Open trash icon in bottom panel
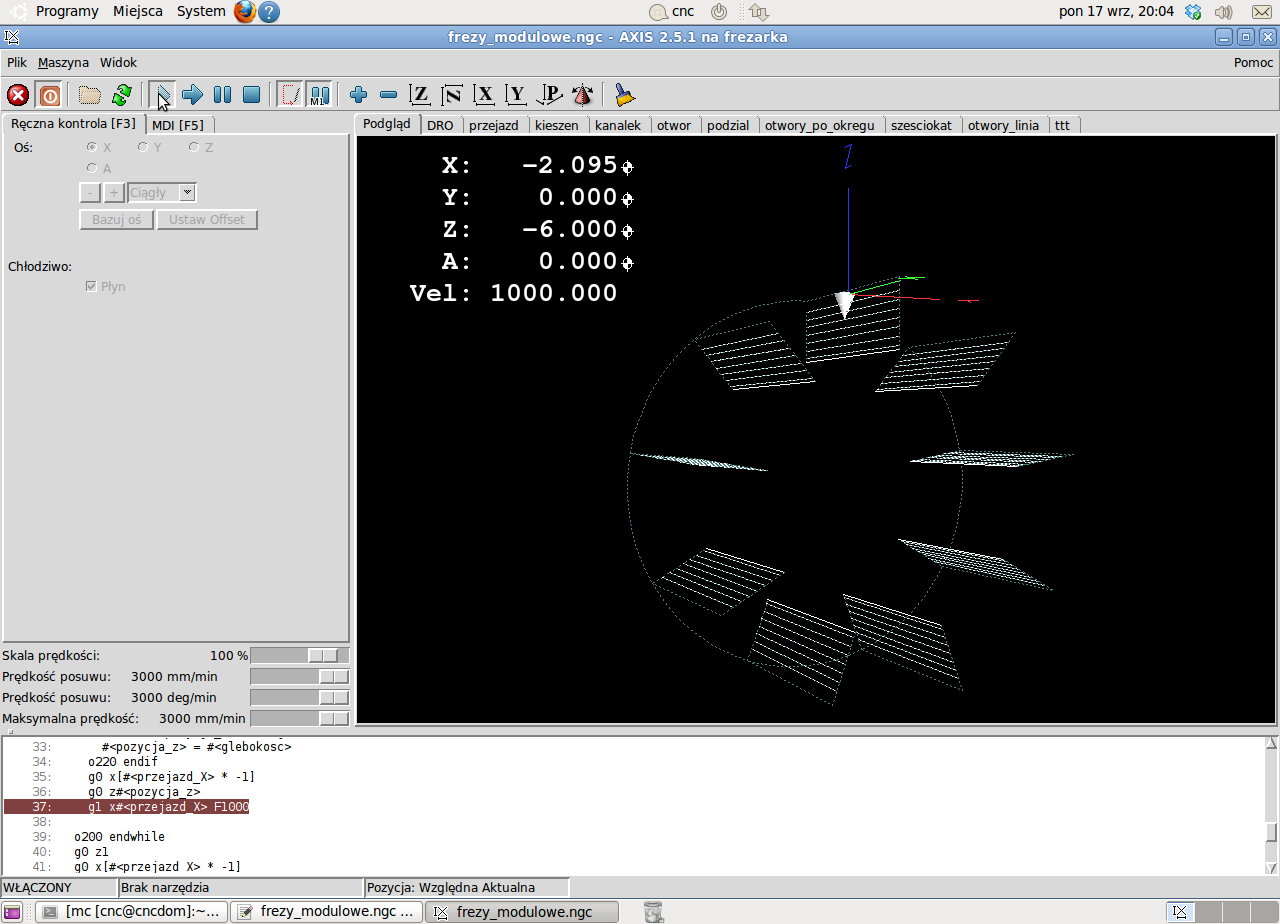This screenshot has width=1280, height=924. pyautogui.click(x=653, y=911)
